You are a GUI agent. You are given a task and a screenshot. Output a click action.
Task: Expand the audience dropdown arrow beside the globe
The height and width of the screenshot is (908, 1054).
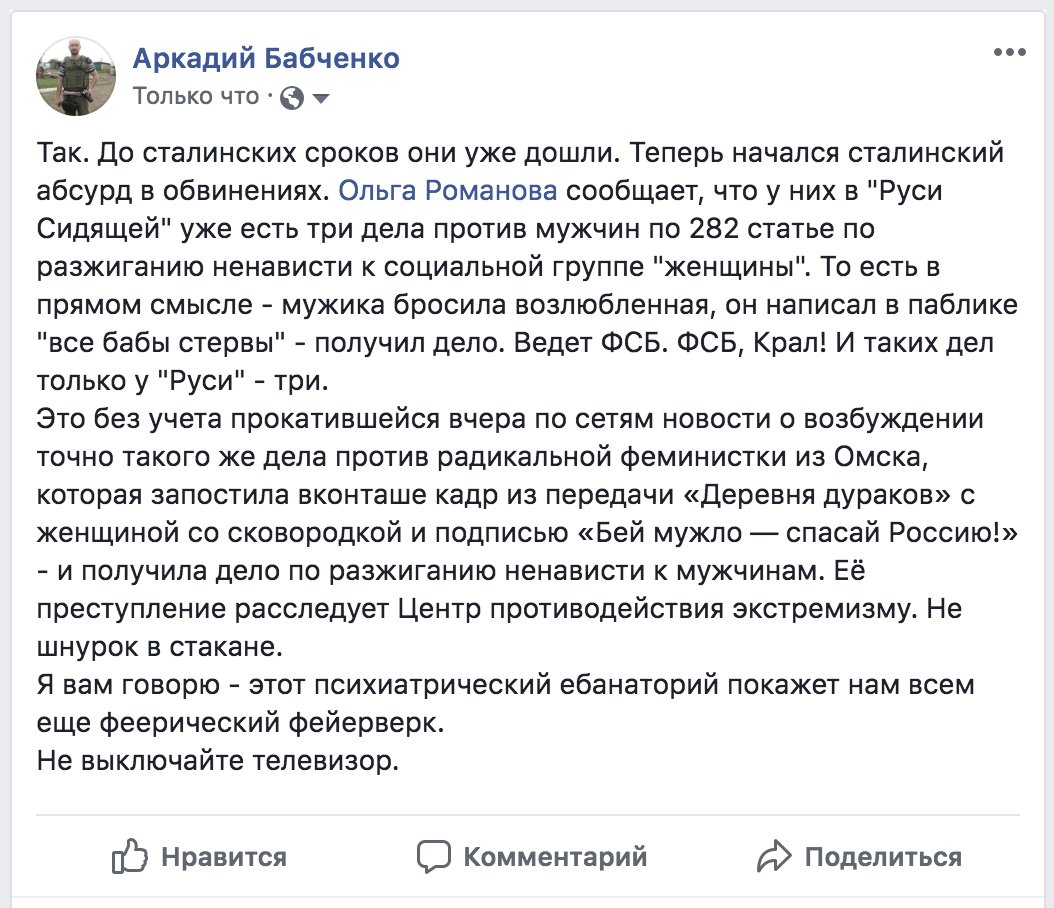coord(321,99)
